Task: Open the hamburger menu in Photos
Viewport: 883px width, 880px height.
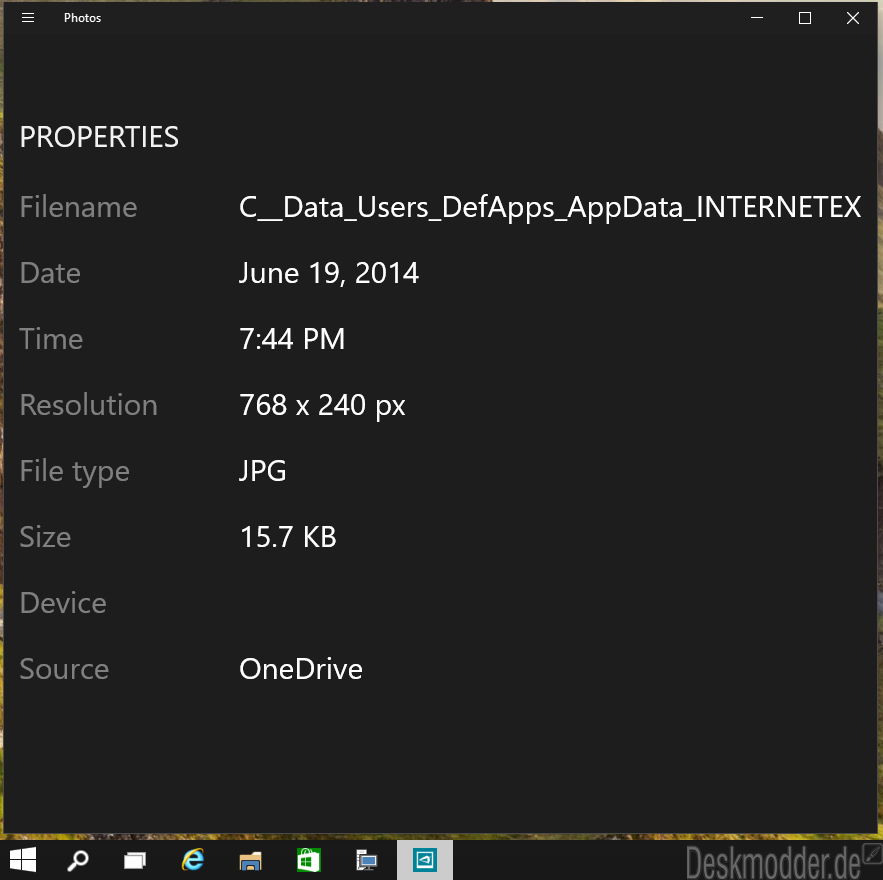Action: coord(28,18)
